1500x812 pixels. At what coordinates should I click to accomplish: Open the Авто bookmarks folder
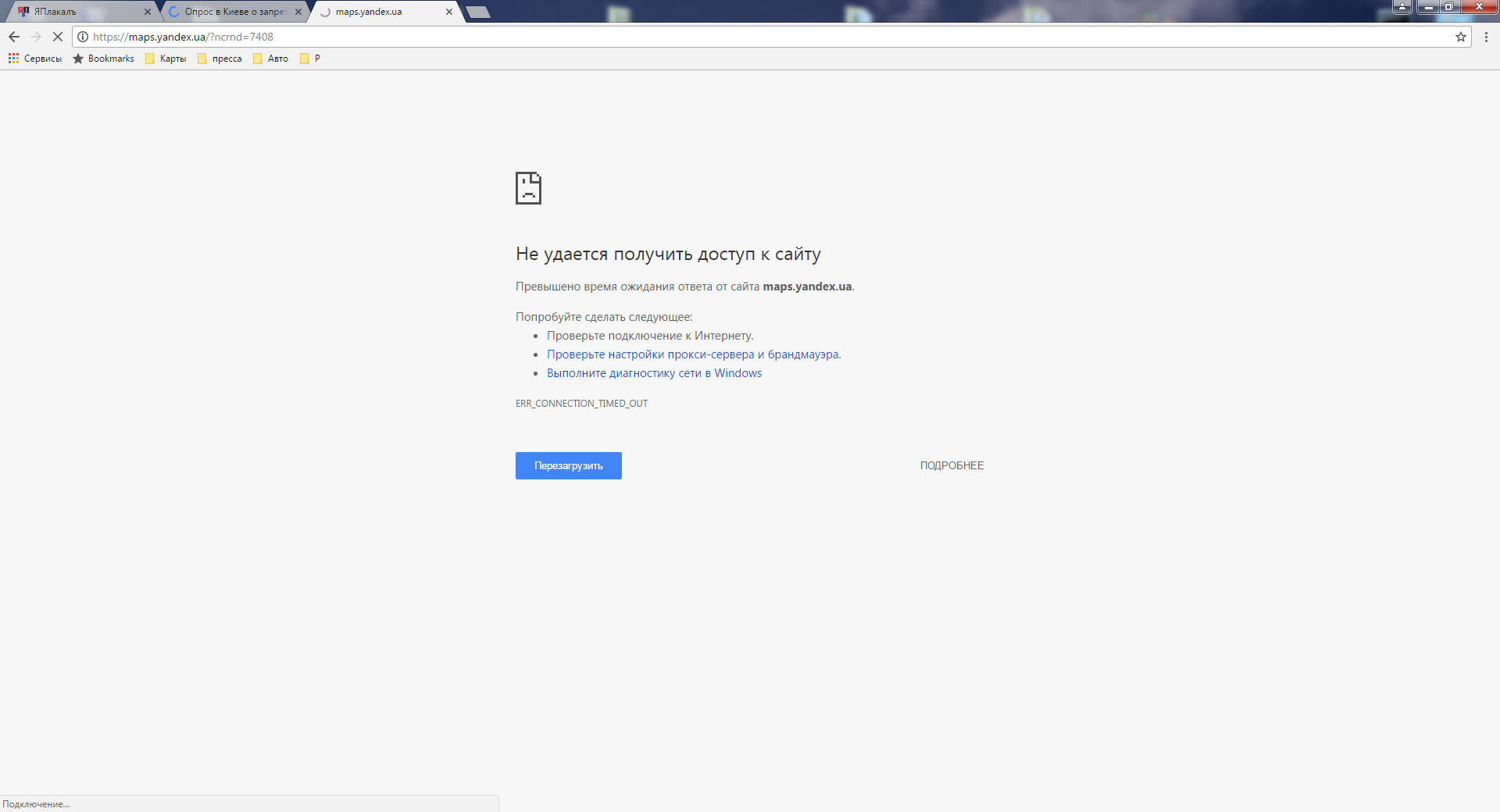point(270,59)
